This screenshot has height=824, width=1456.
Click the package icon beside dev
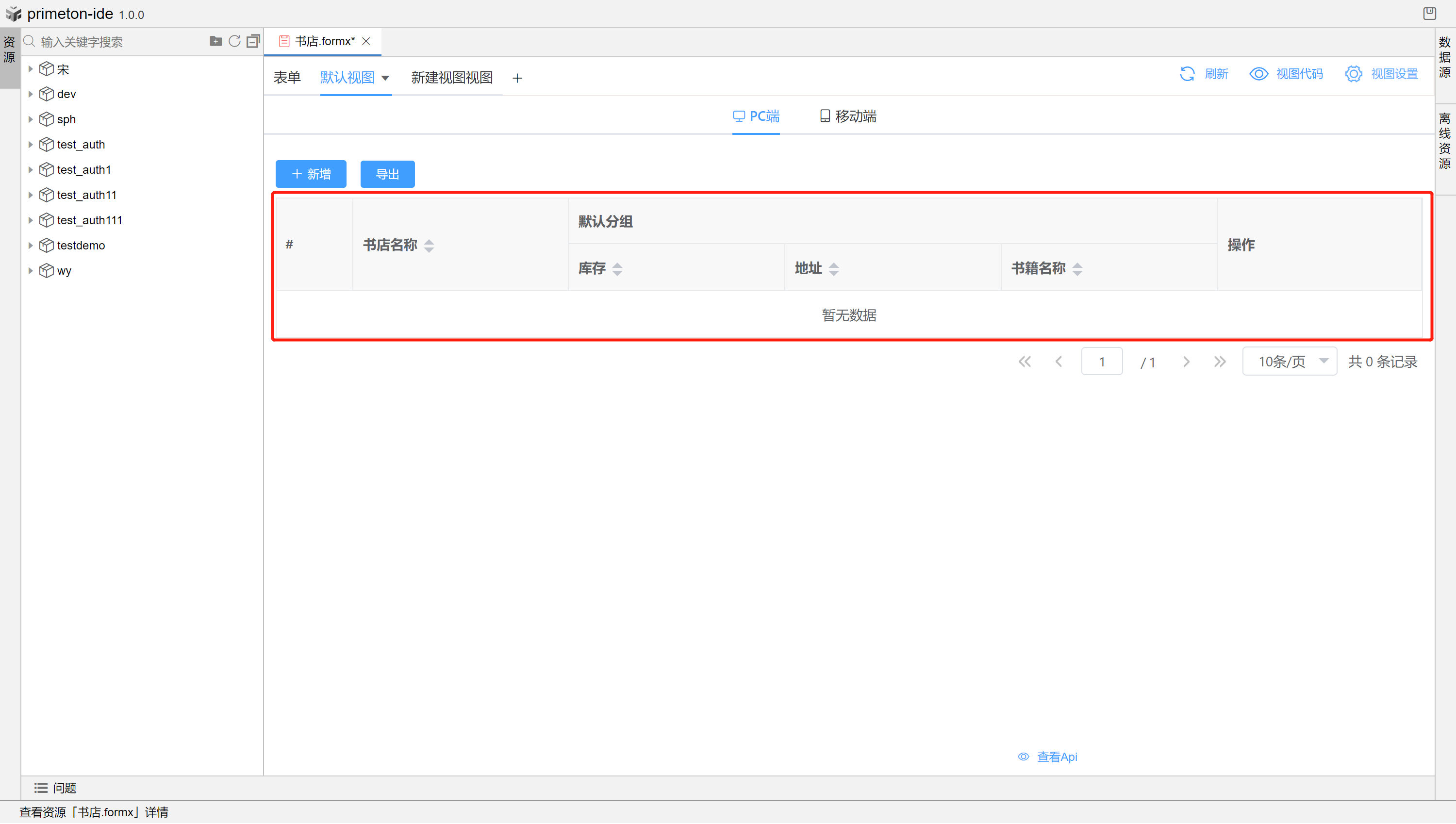click(47, 94)
